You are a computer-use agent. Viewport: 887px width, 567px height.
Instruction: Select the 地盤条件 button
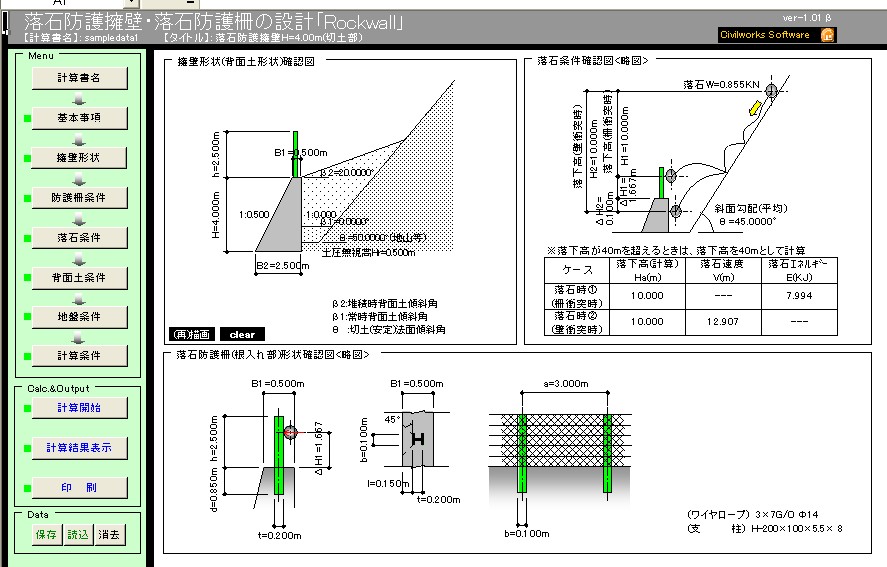pos(79,317)
